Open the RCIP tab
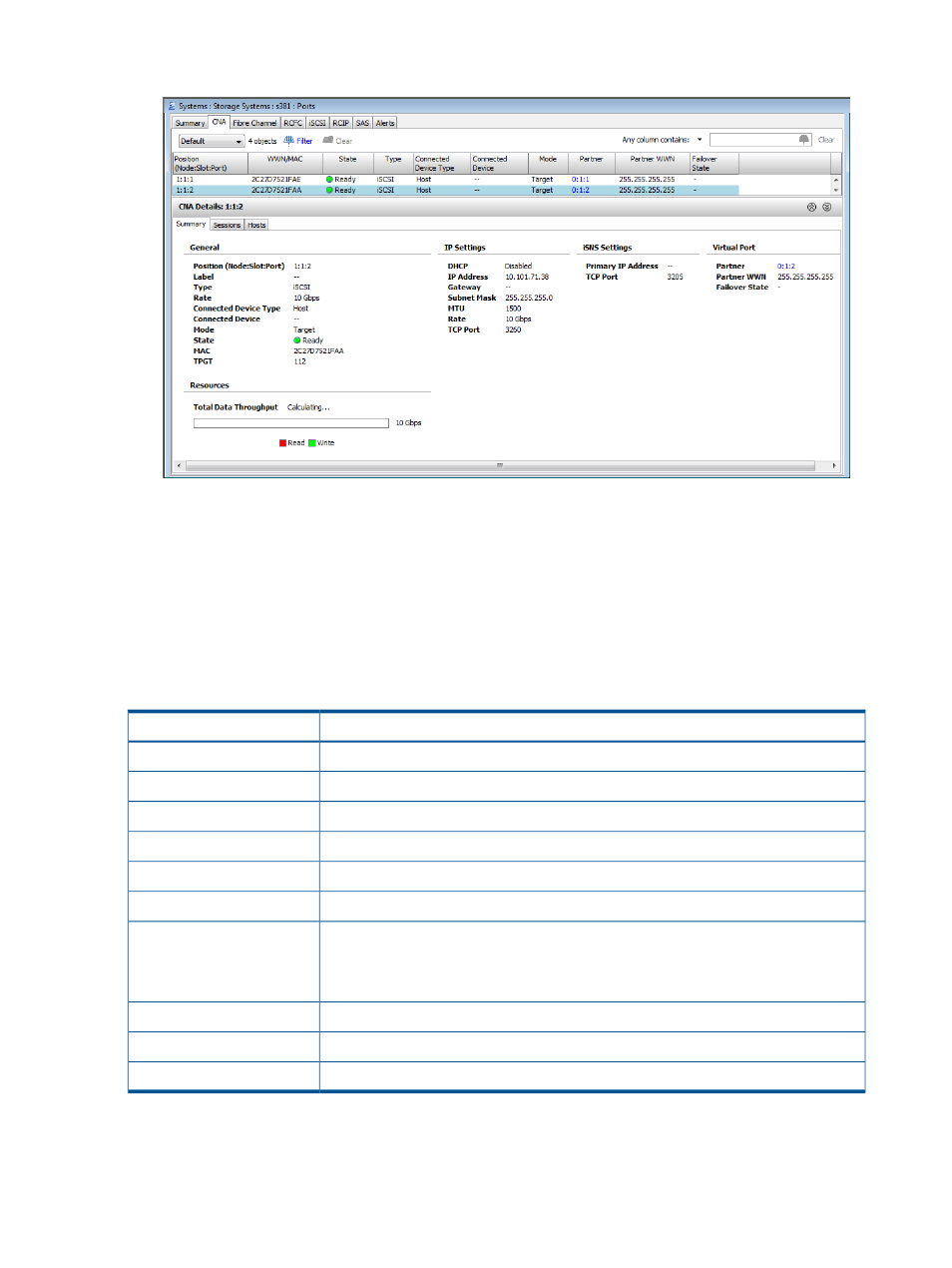This screenshot has width=952, height=1268. (341, 123)
